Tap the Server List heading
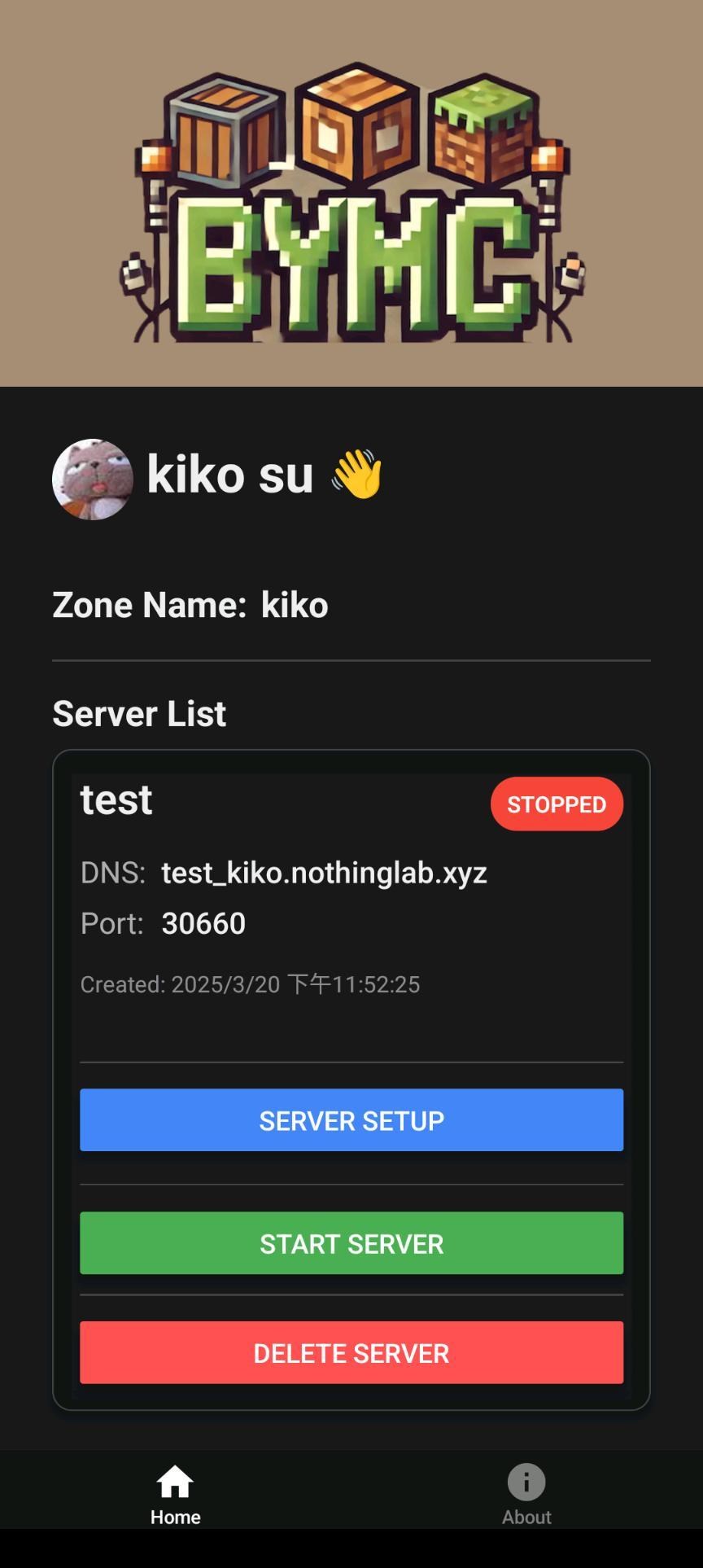The height and width of the screenshot is (1568, 703). tap(139, 713)
